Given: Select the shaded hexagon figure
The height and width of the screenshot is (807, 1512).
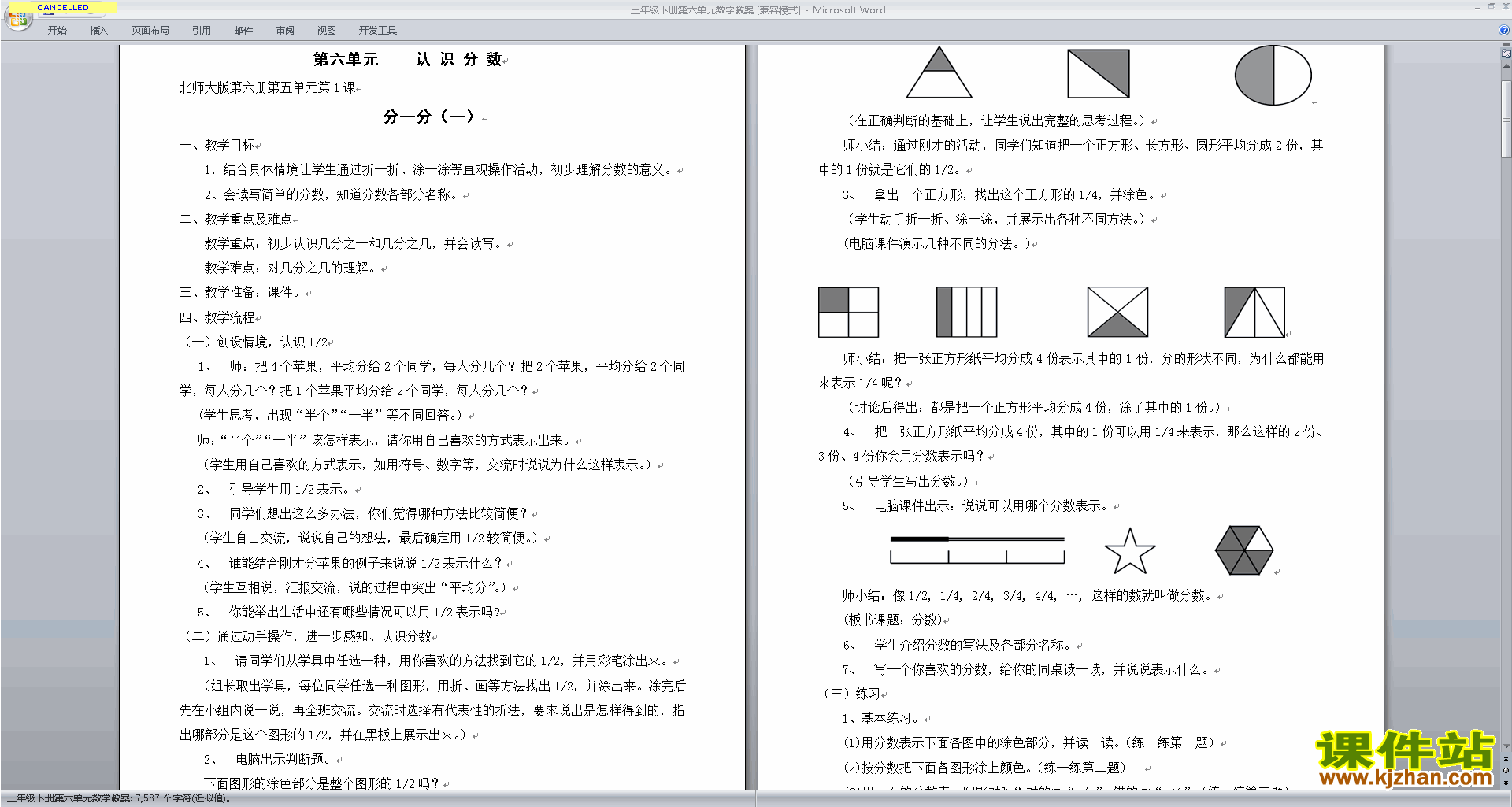Looking at the screenshot, I should pos(1244,550).
